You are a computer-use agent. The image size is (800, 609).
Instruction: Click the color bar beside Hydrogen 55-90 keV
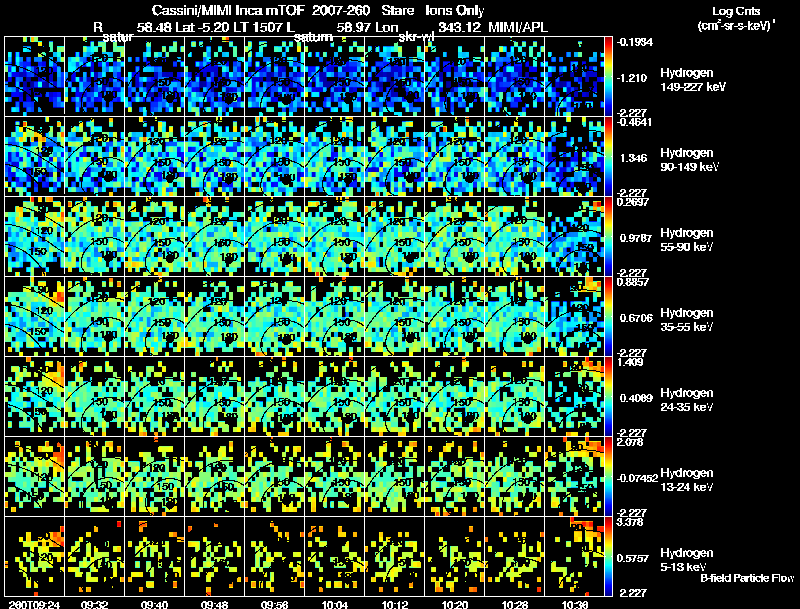608,237
